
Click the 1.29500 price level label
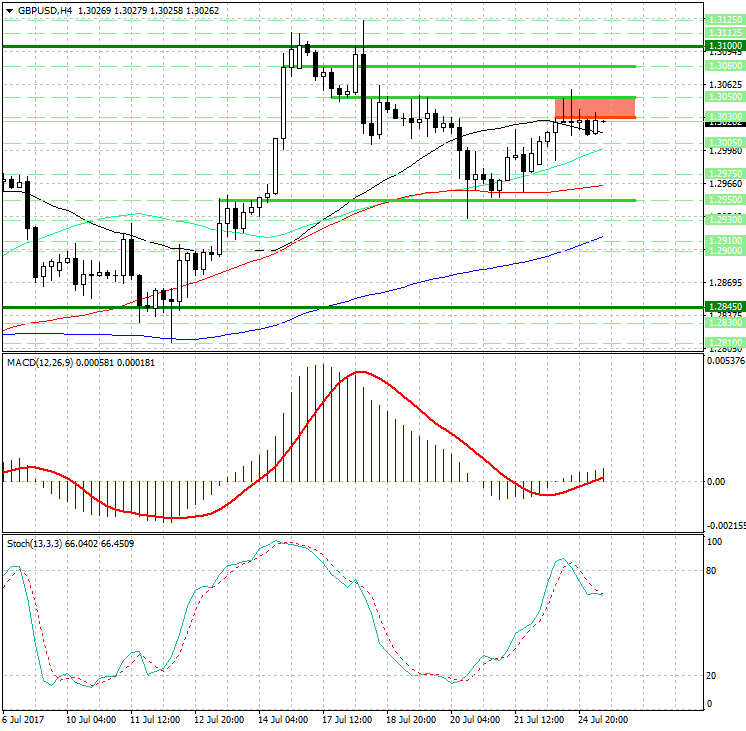[x=723, y=200]
